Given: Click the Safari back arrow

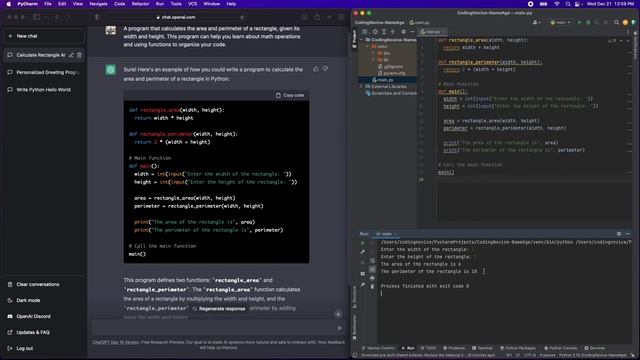Looking at the screenshot, I should pyautogui.click(x=57, y=17).
